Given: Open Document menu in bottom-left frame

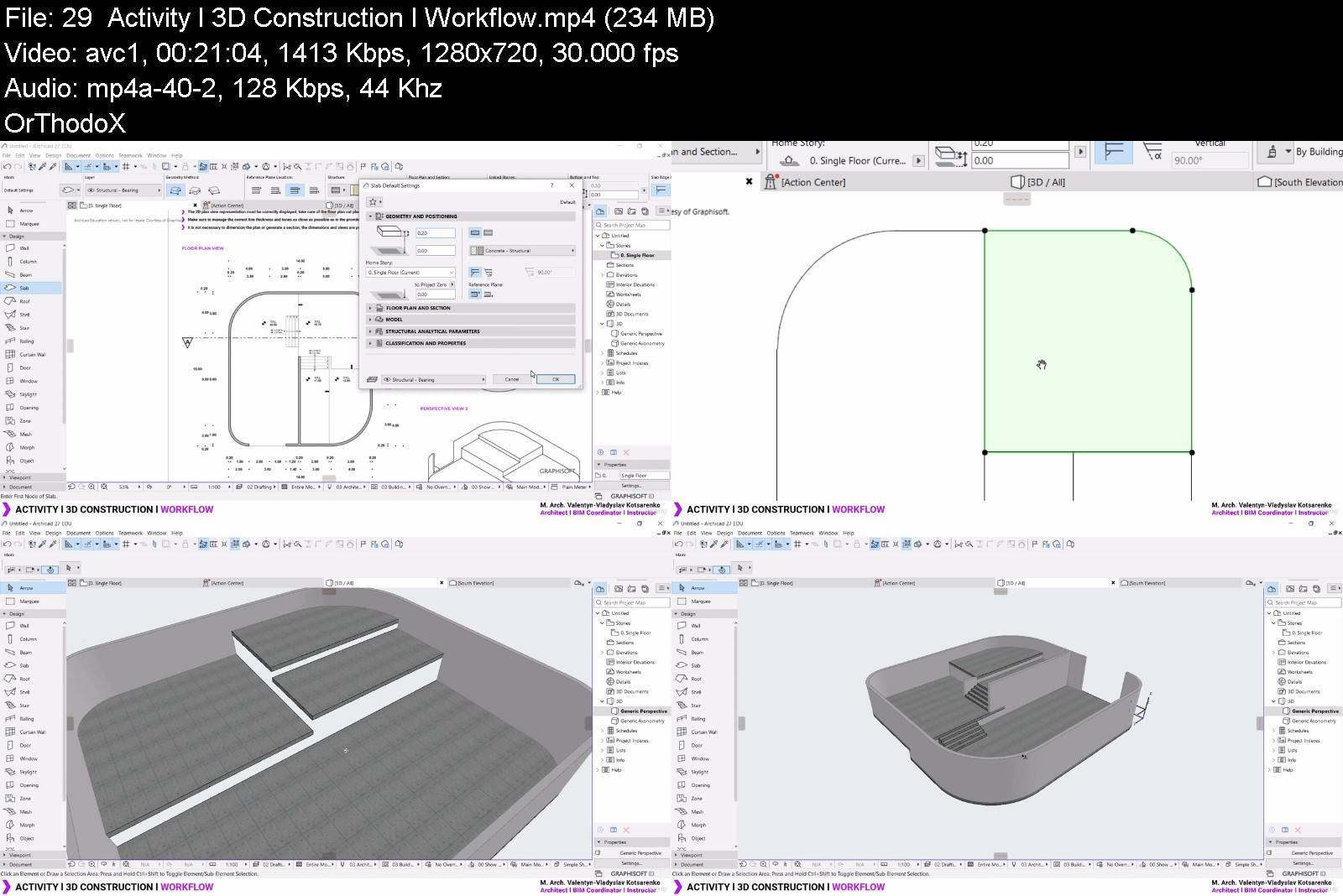Looking at the screenshot, I should tap(78, 533).
